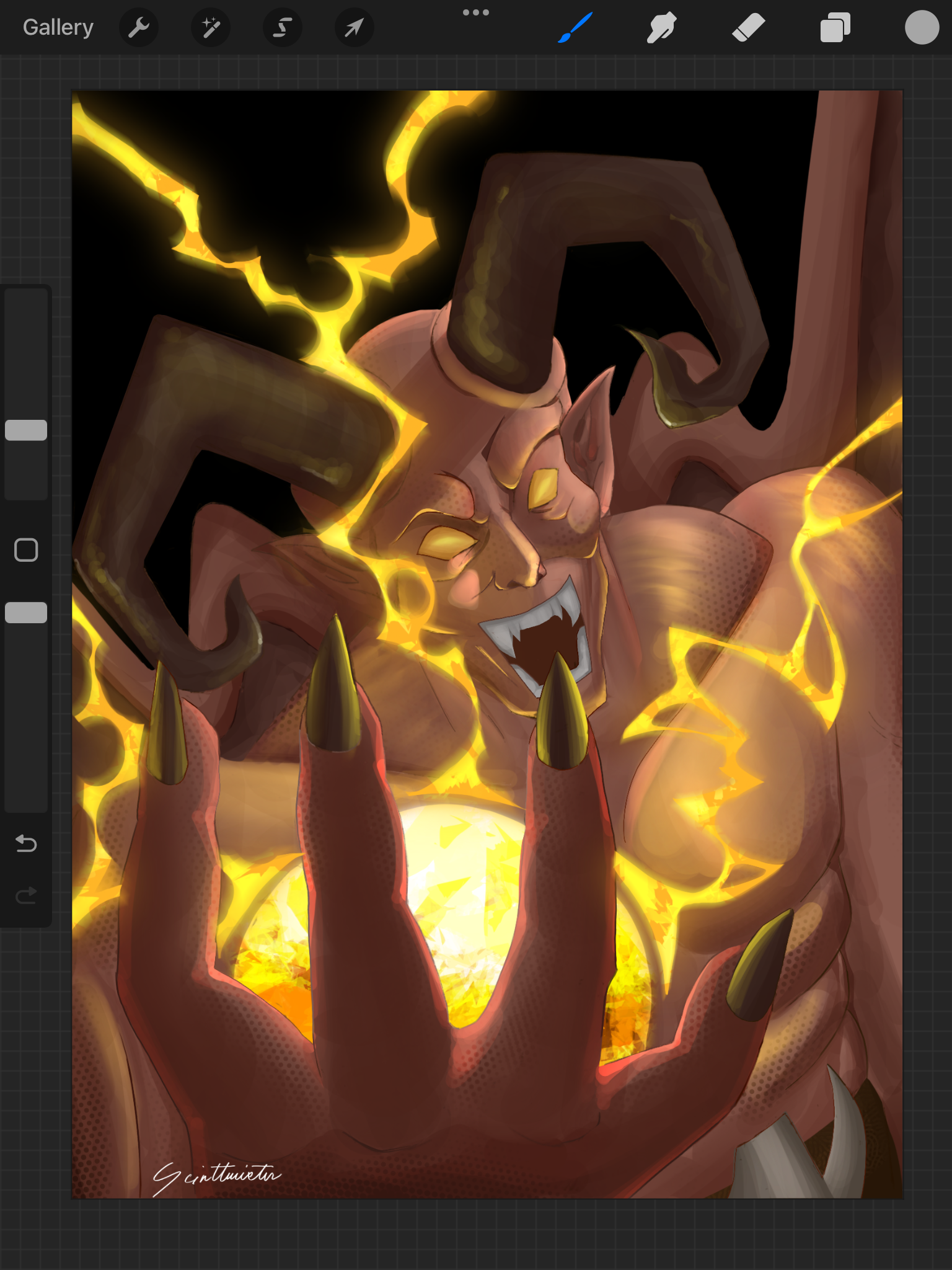Tap the three-dot menu at the top
The image size is (952, 1270).
click(x=476, y=12)
